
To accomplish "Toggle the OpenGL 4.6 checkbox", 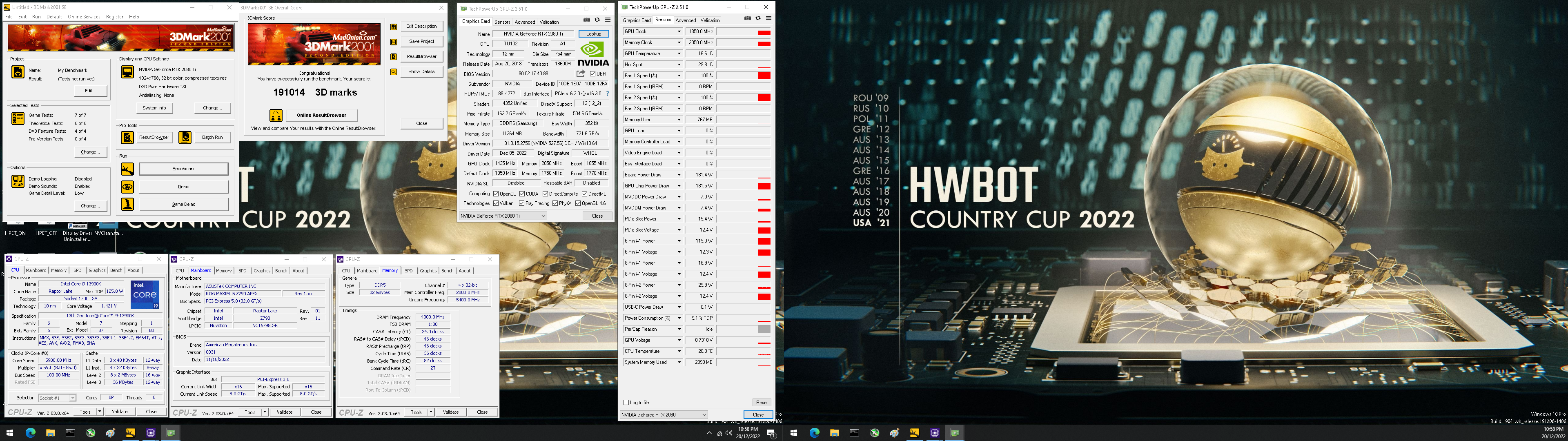I will pyautogui.click(x=578, y=203).
